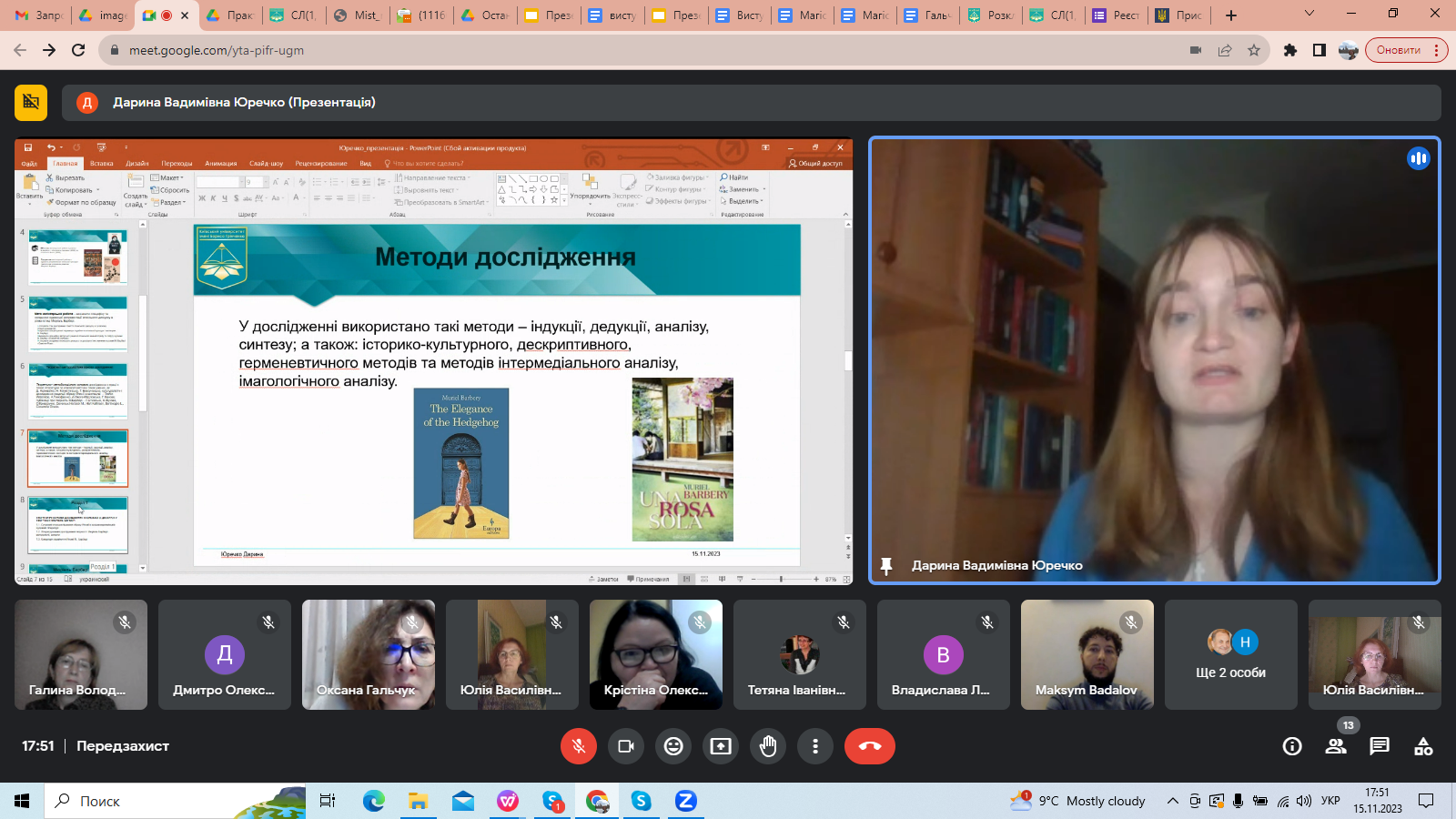This screenshot has width=1456, height=819.
Task: Open a new browser tab
Action: [1231, 15]
